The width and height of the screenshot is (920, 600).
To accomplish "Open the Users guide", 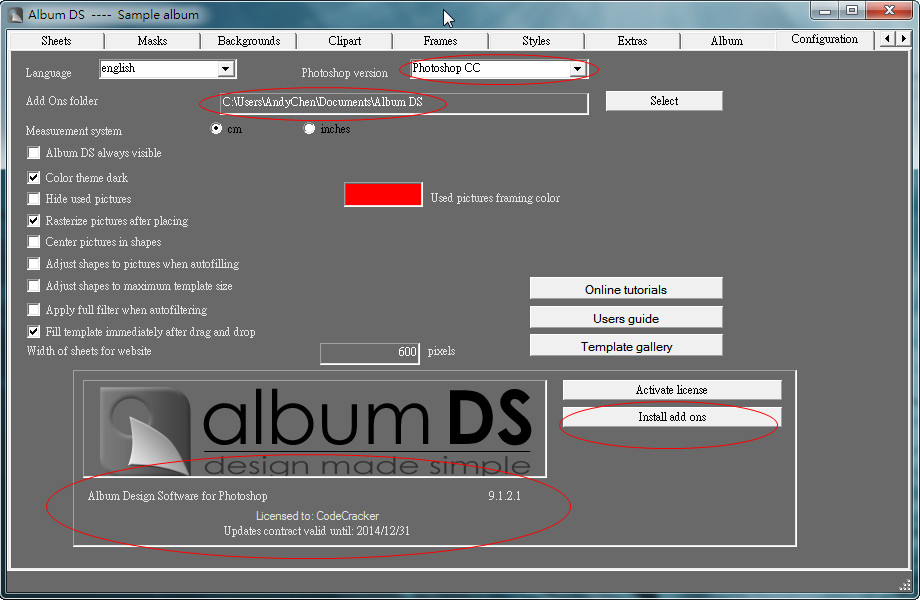I will point(626,318).
